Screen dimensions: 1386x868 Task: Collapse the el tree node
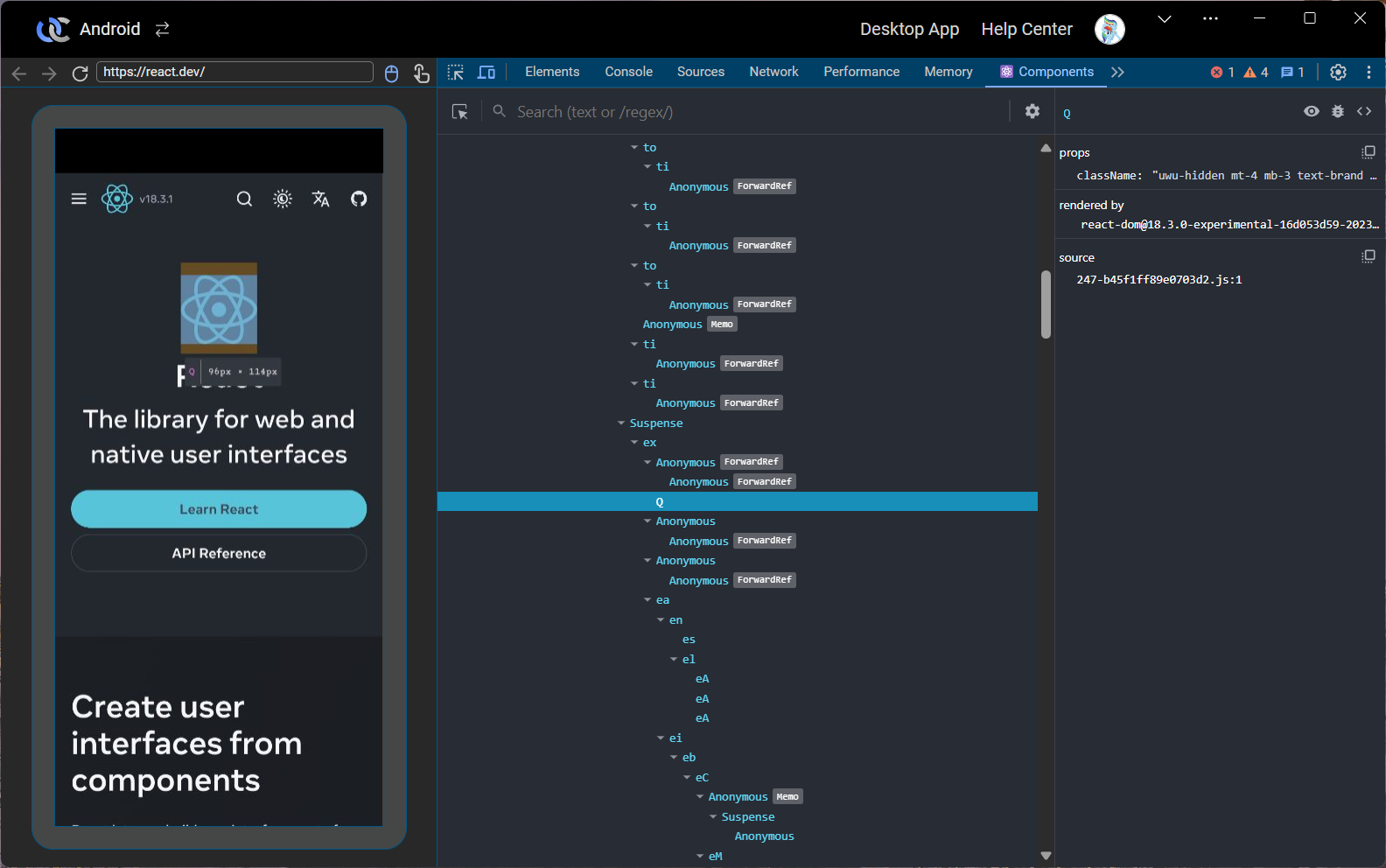(674, 660)
